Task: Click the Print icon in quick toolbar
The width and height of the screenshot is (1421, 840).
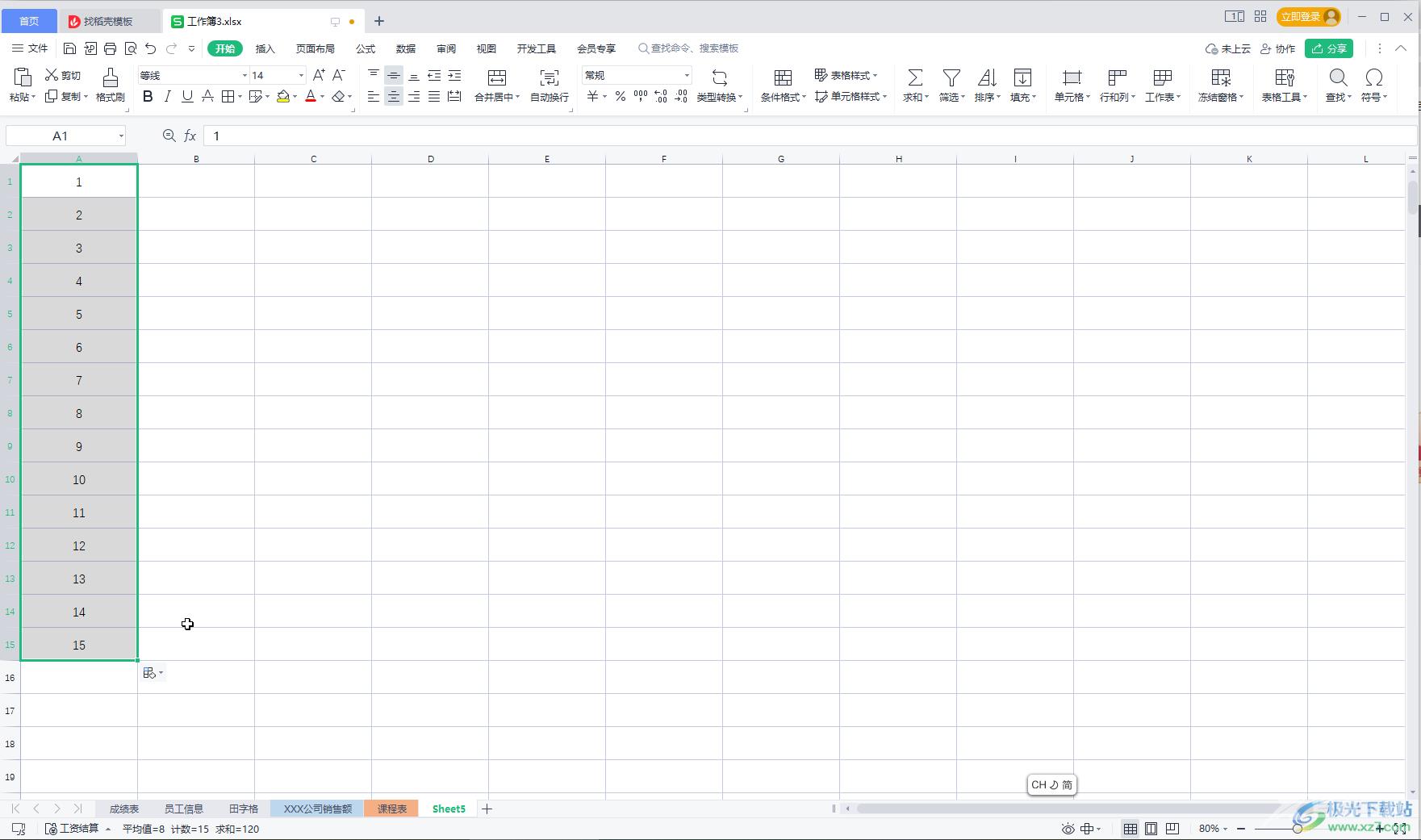Action: [110, 48]
